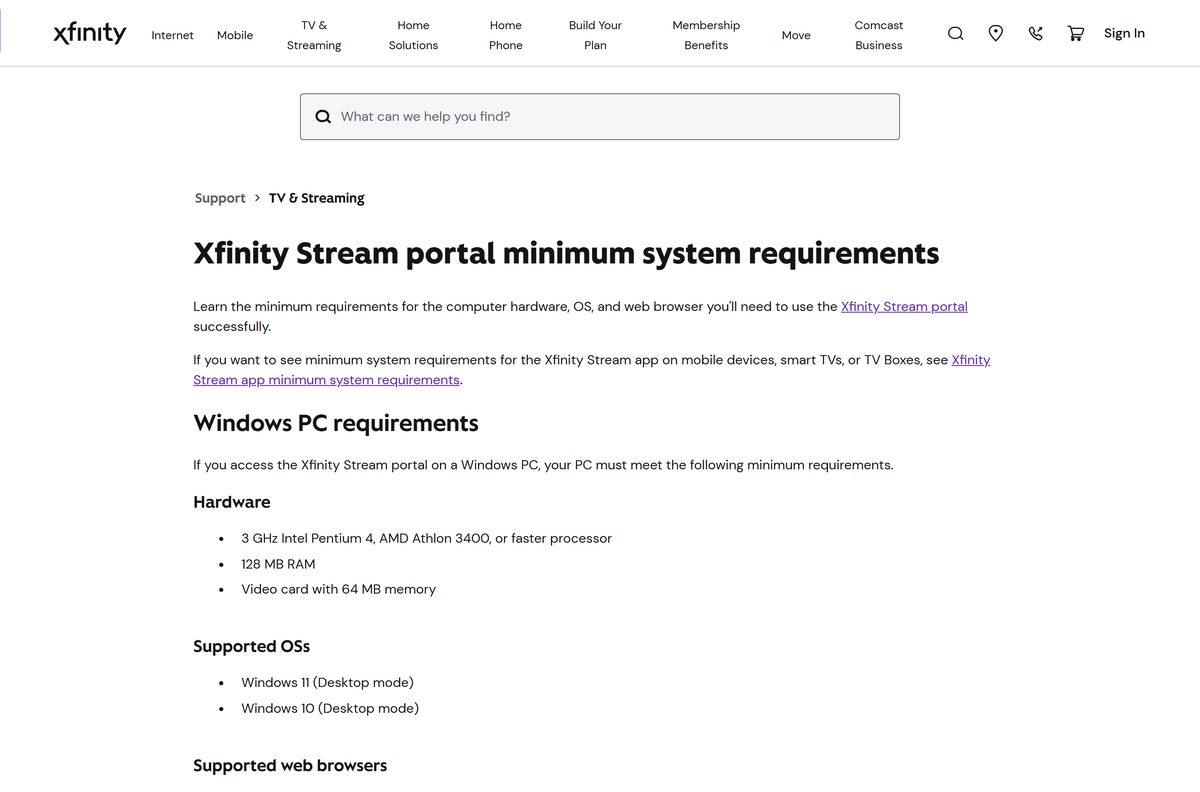Screen dimensions: 1200x792
Task: Open the Internet menu
Action: tap(173, 35)
